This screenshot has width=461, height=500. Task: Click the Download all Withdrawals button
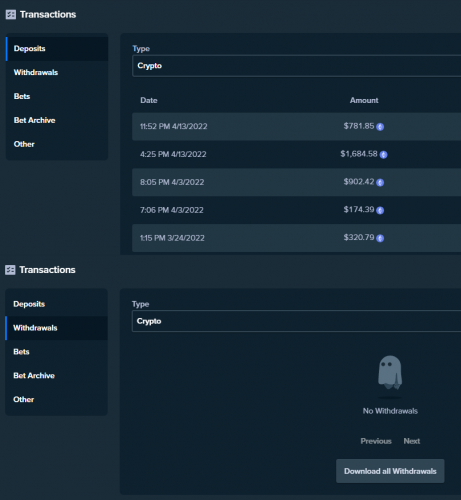390,471
